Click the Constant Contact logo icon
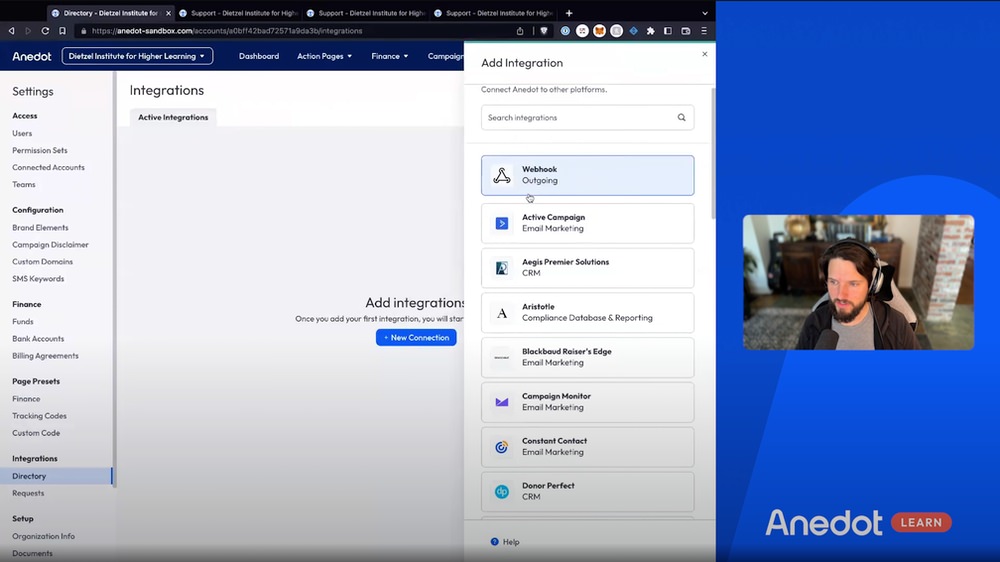 coord(502,447)
